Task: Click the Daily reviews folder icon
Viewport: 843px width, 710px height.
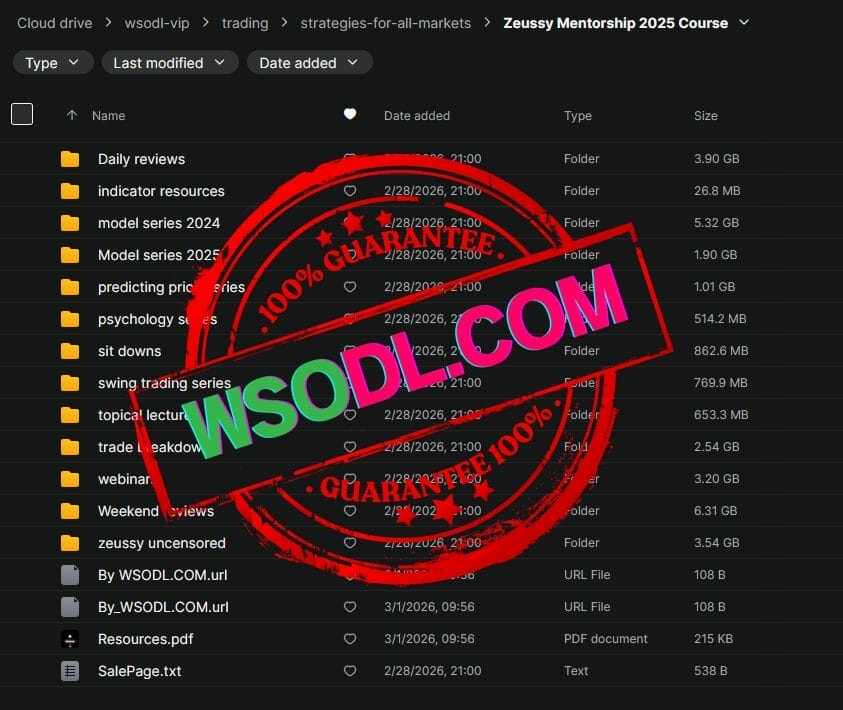Action: (x=70, y=159)
